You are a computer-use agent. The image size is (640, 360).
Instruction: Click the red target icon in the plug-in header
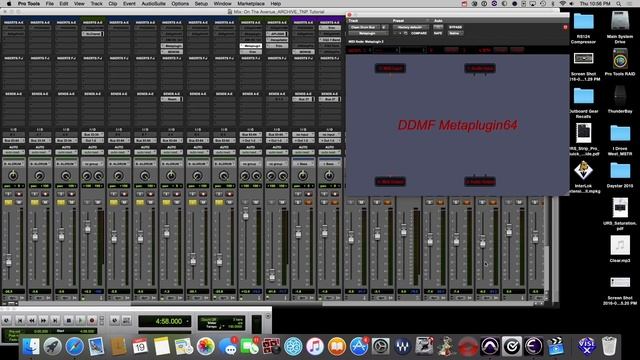click(x=565, y=27)
